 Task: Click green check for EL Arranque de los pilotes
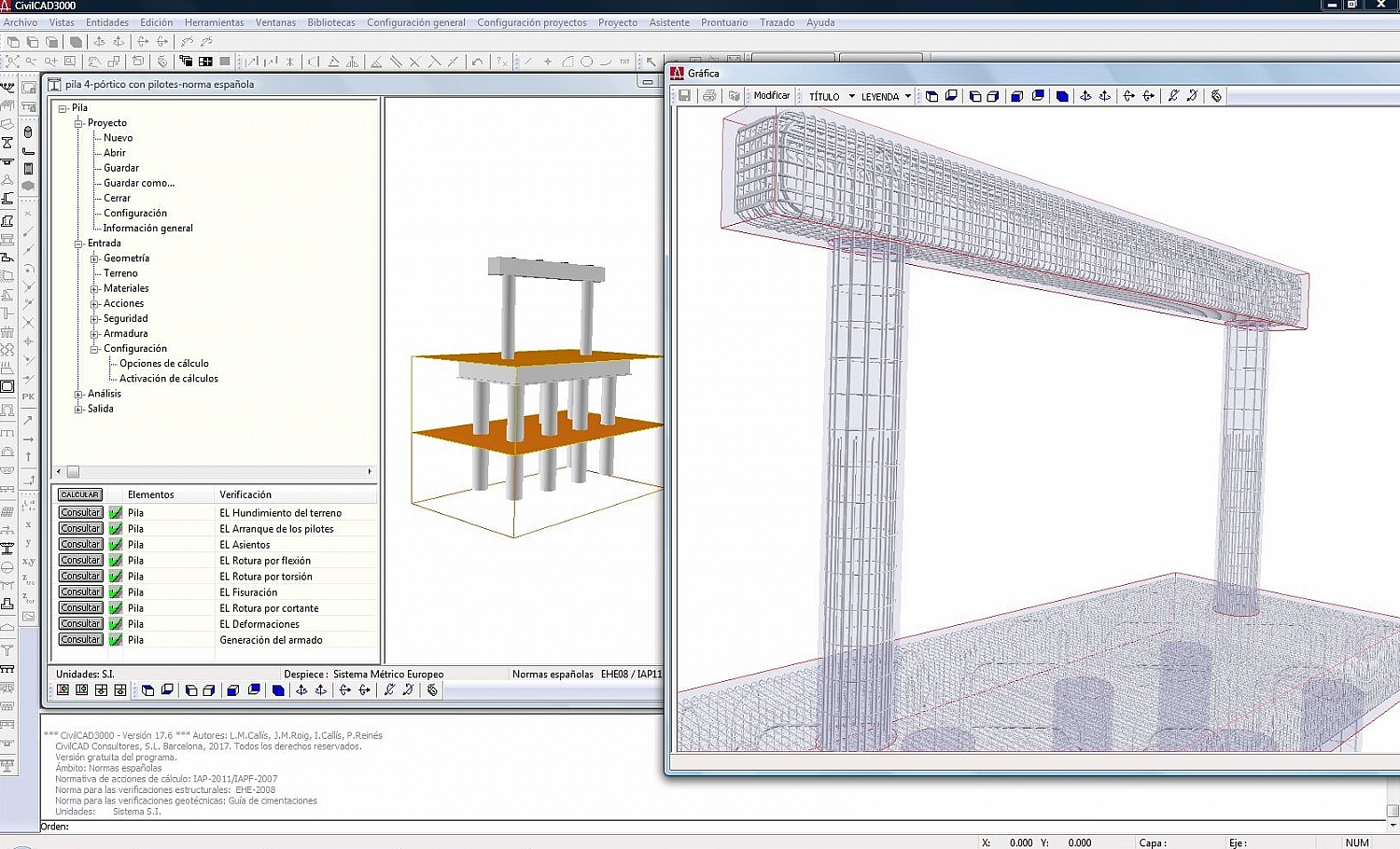(x=116, y=528)
